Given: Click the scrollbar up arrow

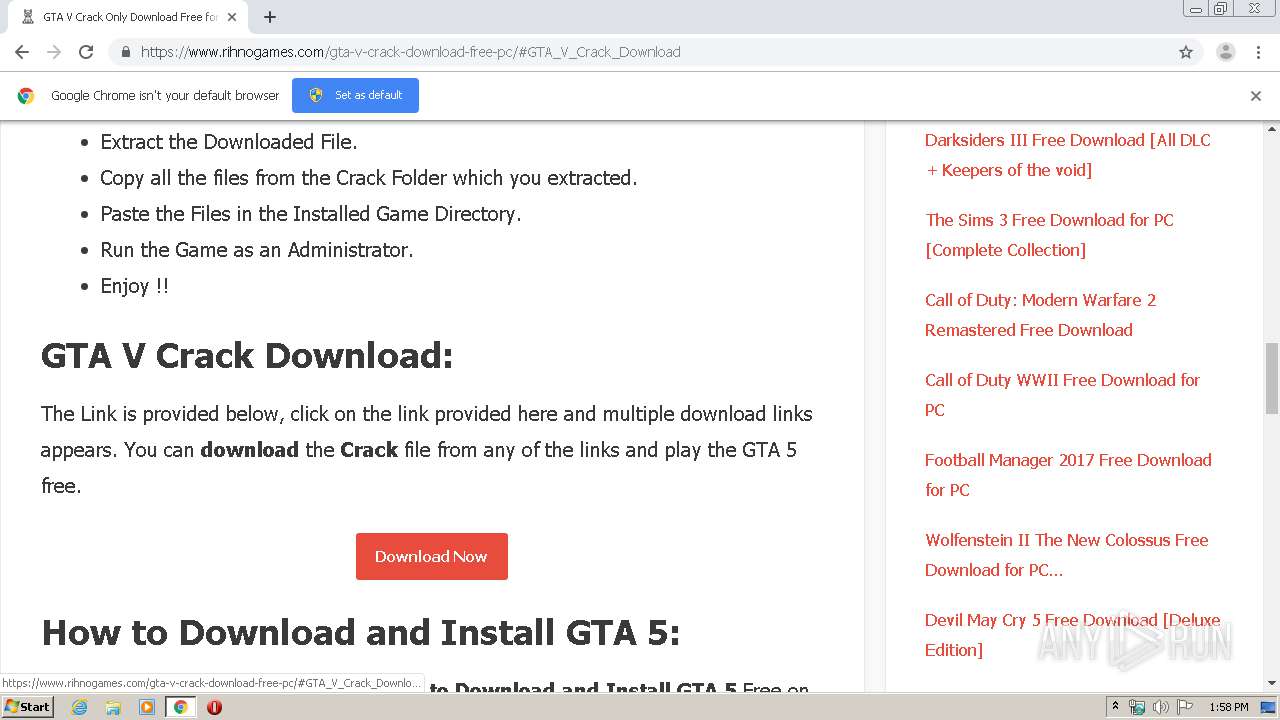Looking at the screenshot, I should [1272, 129].
